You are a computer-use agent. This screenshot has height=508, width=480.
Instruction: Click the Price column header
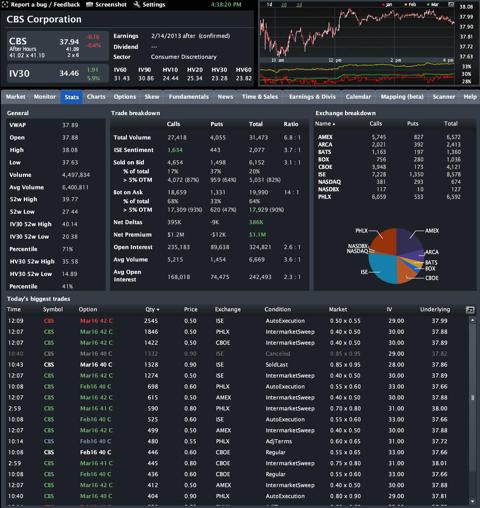(x=191, y=309)
